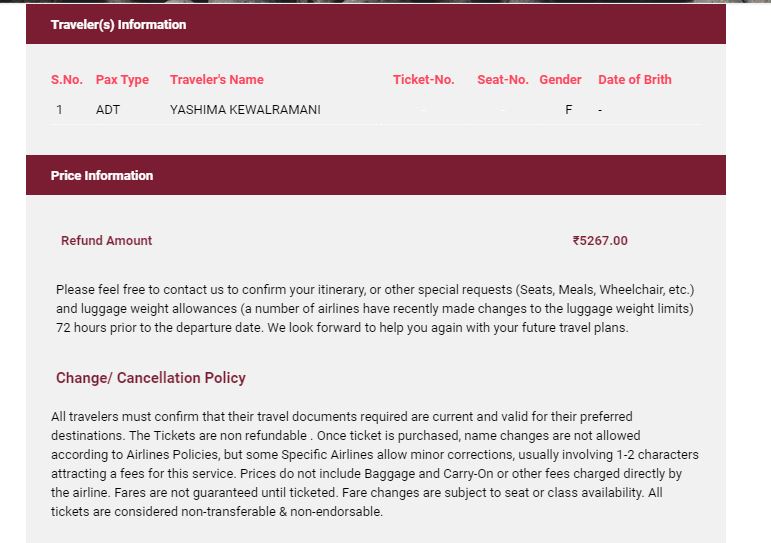
Task: Click the paragraph about contacting to confirm itinerary
Action: coord(375,309)
